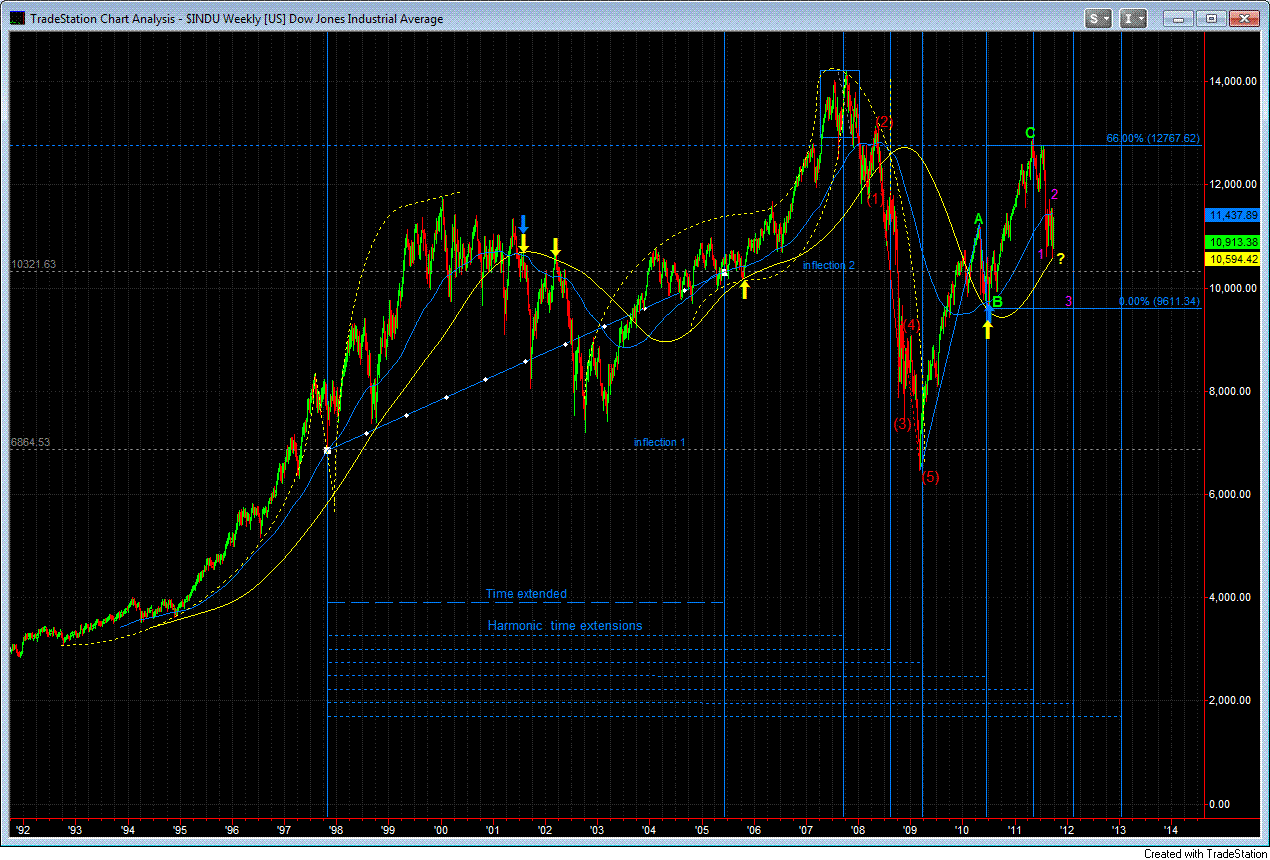Click the '01 year label on time axis
1270x860 pixels.
point(492,829)
